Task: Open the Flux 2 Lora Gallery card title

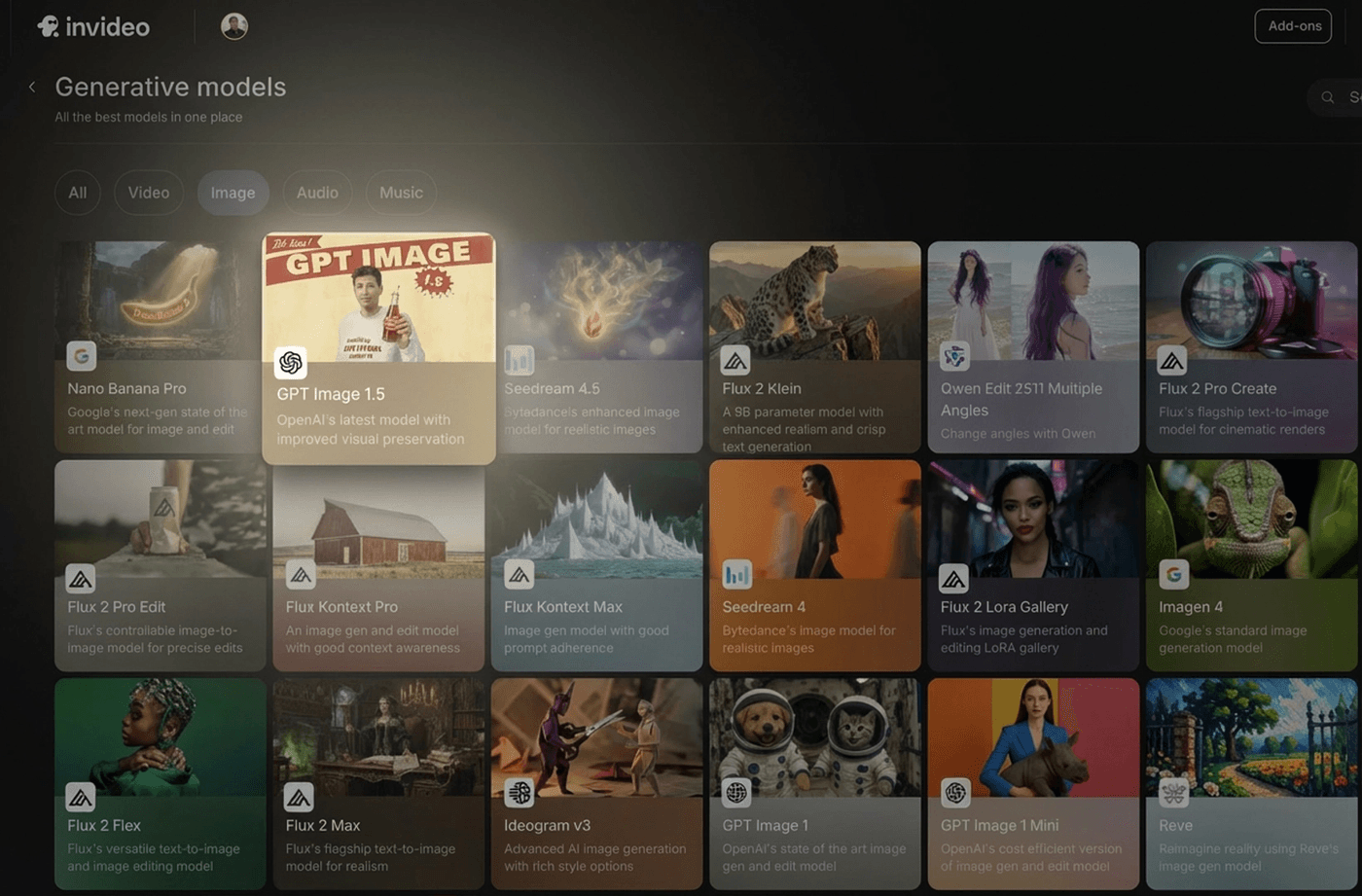Action: [1004, 607]
